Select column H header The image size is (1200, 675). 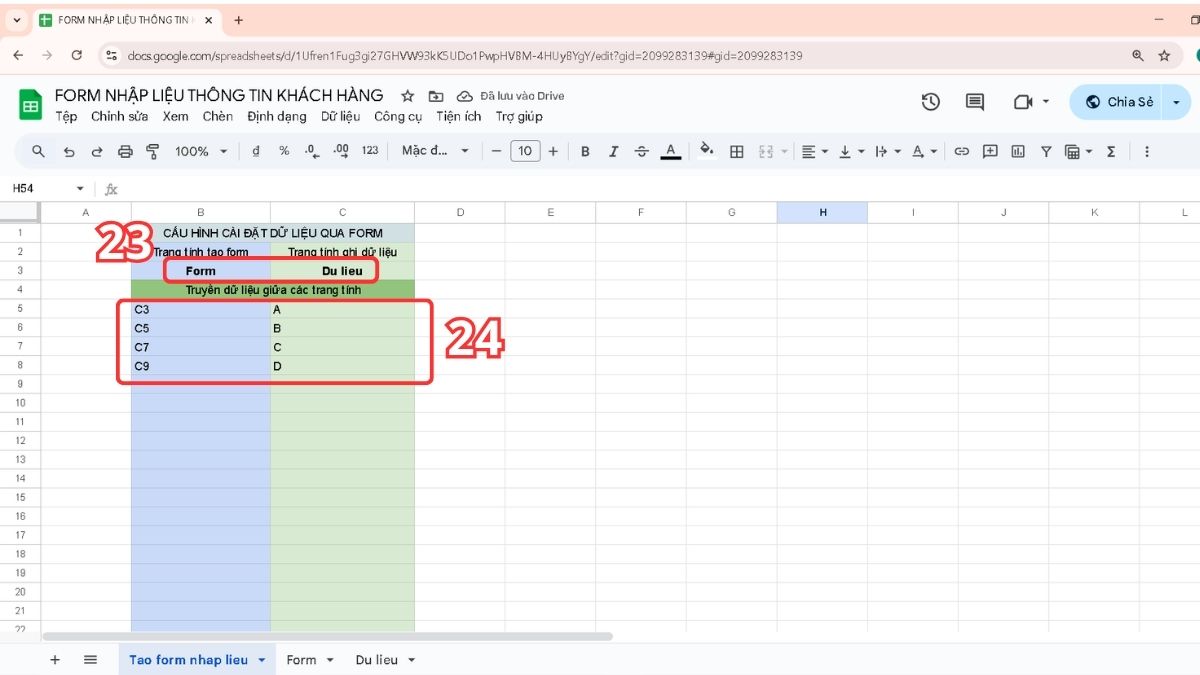[823, 212]
